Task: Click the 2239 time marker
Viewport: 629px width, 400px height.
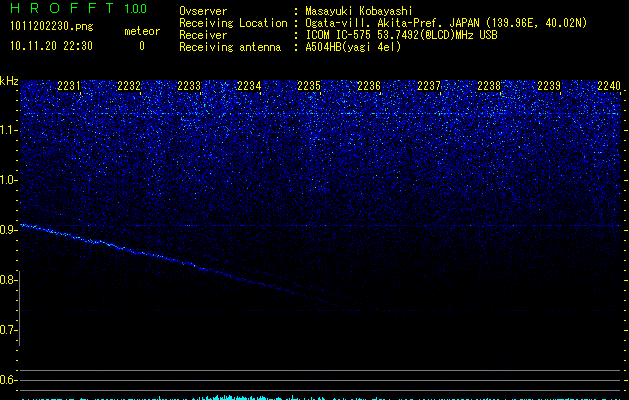Action: coord(549,86)
